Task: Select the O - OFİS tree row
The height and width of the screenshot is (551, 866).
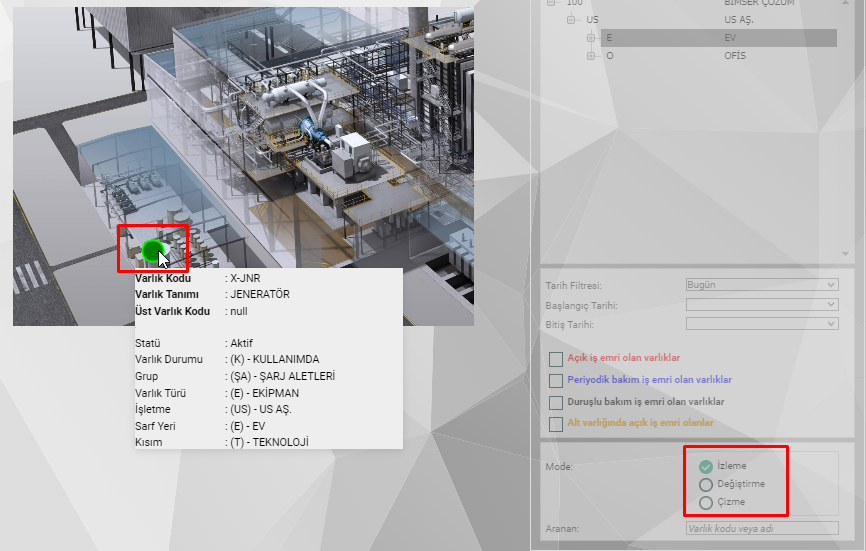Action: click(719, 56)
